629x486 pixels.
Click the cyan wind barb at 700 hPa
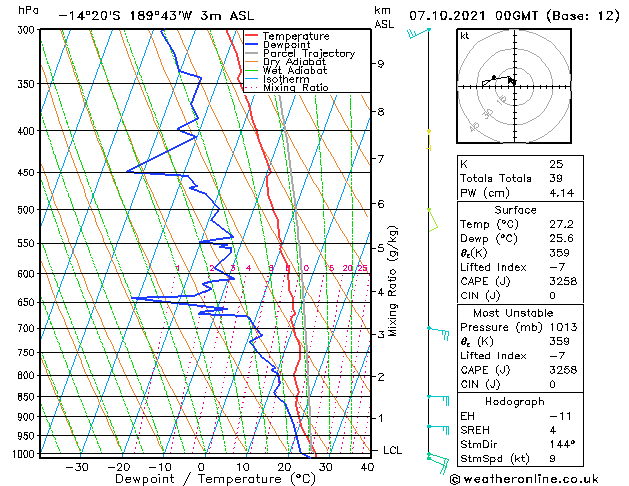click(x=438, y=334)
